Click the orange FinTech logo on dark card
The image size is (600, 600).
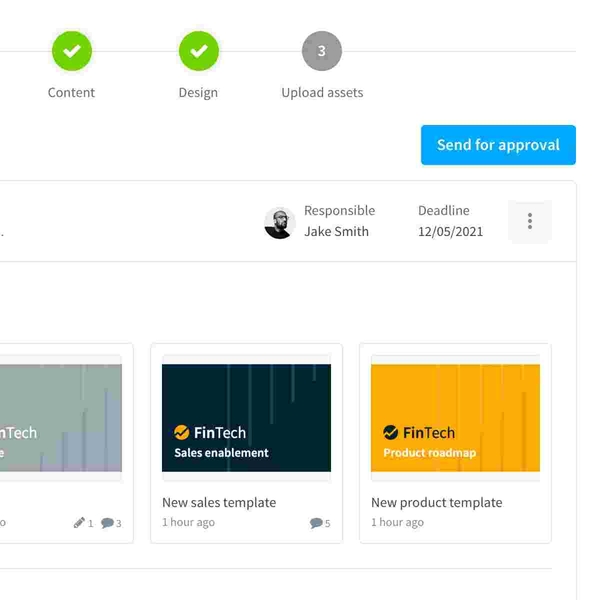[181, 432]
